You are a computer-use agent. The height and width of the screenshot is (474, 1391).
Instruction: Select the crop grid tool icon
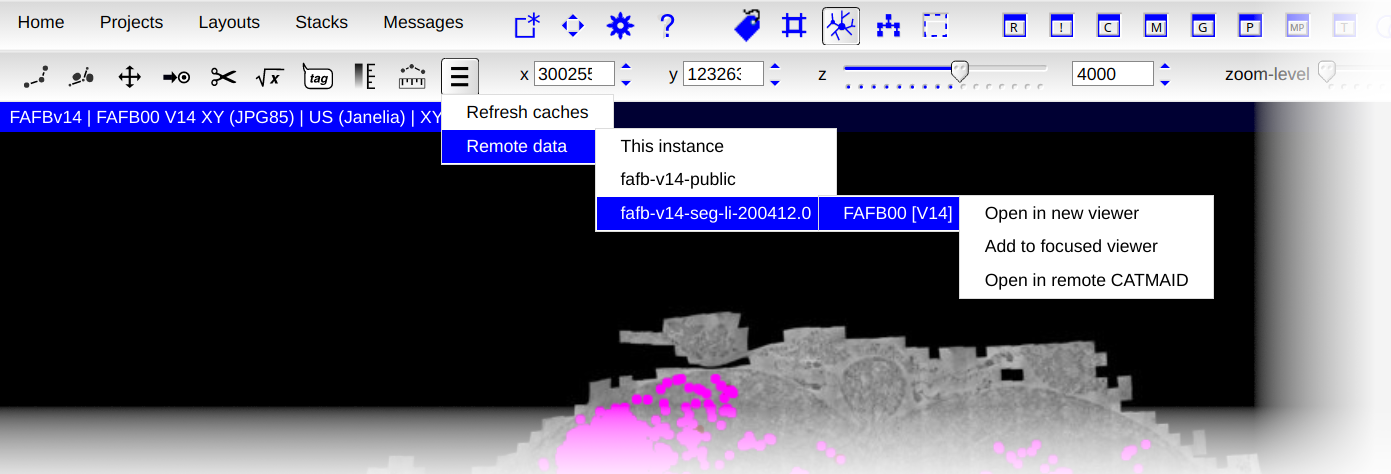[794, 26]
